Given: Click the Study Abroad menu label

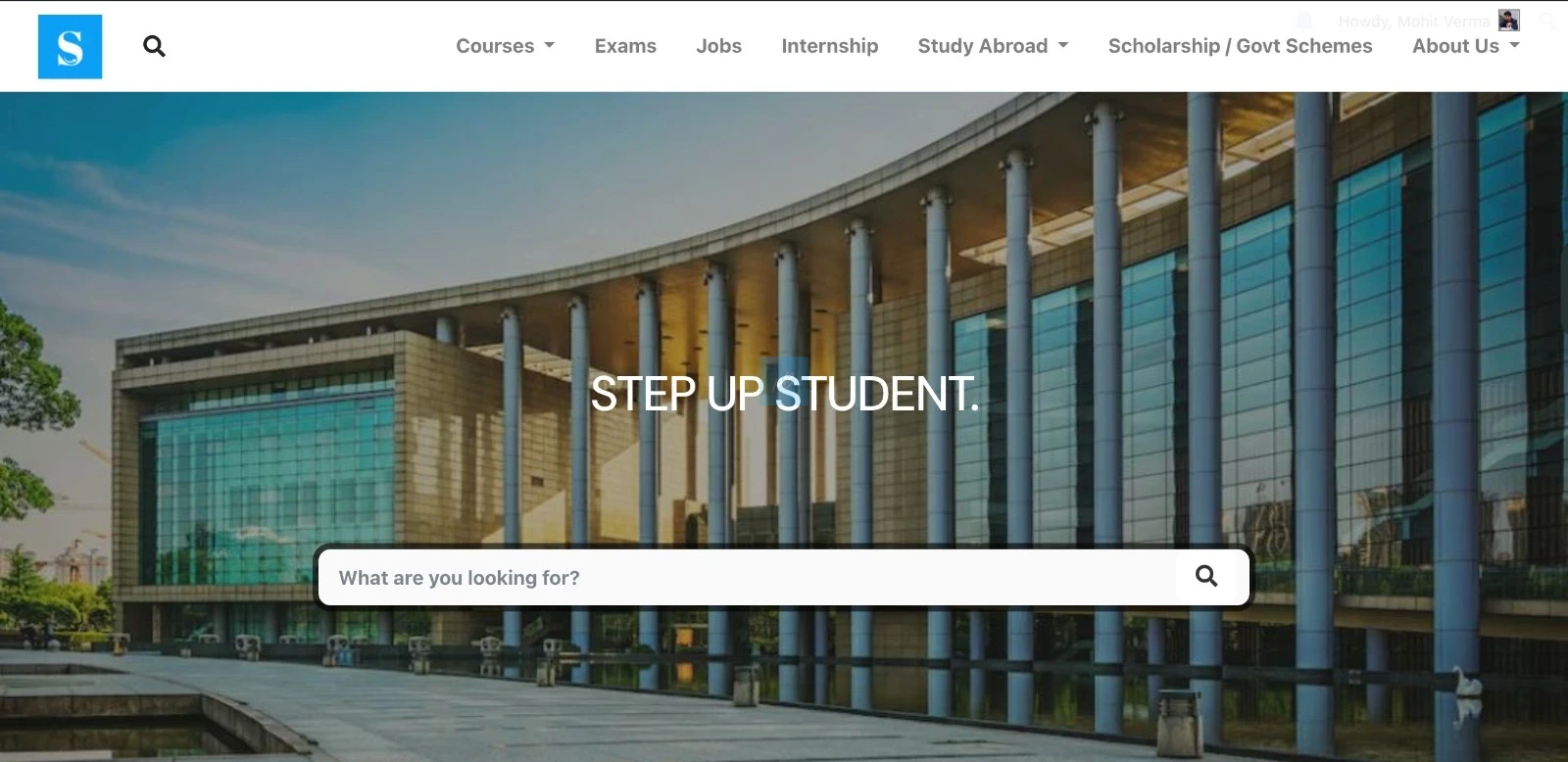Looking at the screenshot, I should coord(982,46).
